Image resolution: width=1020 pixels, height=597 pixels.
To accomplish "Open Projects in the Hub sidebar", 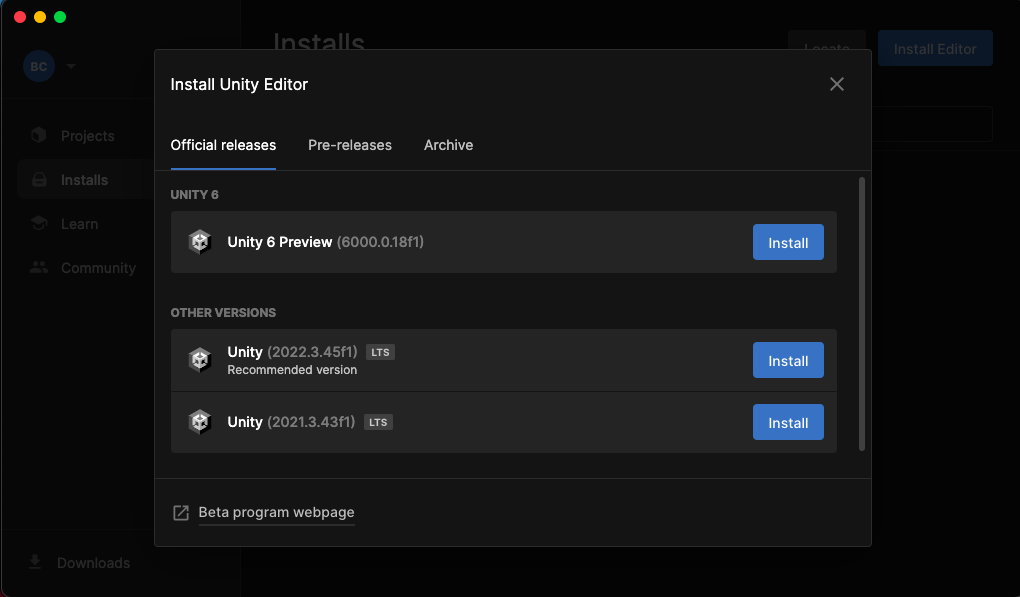I will click(x=88, y=135).
